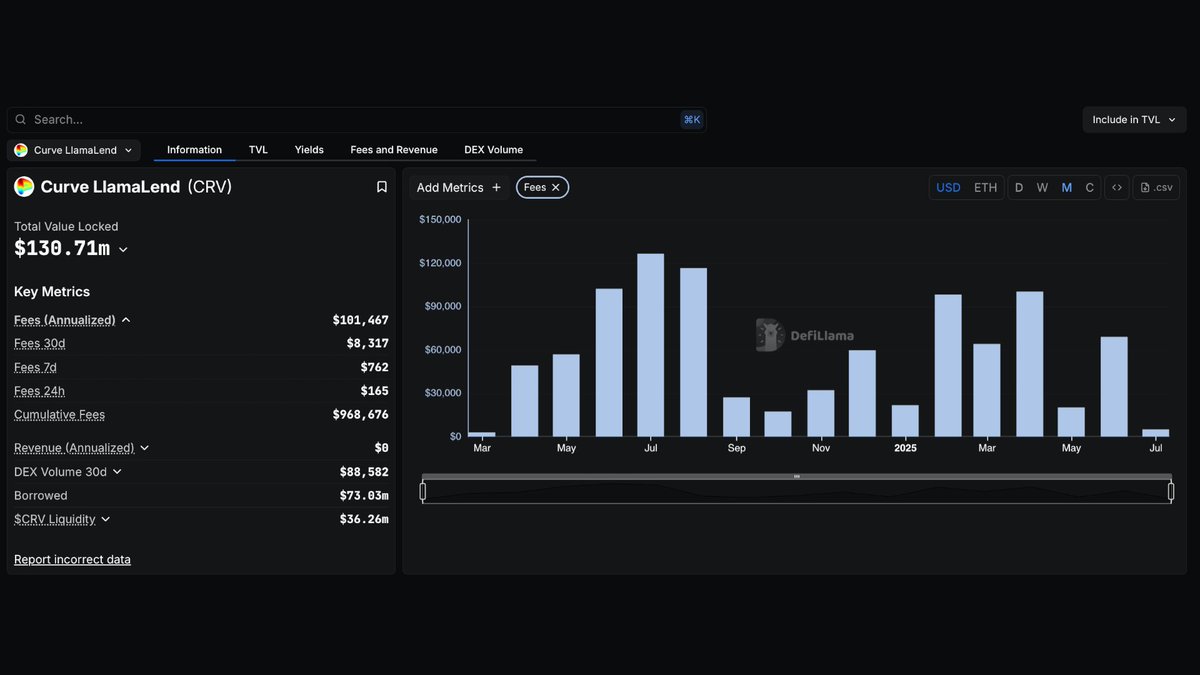Viewport: 1200px width, 675px height.
Task: Click the Fees 7d metric label
Action: [35, 367]
